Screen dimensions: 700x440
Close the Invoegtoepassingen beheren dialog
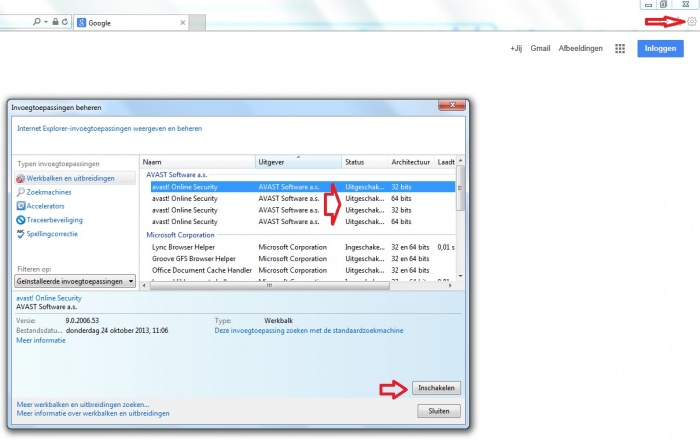452,105
